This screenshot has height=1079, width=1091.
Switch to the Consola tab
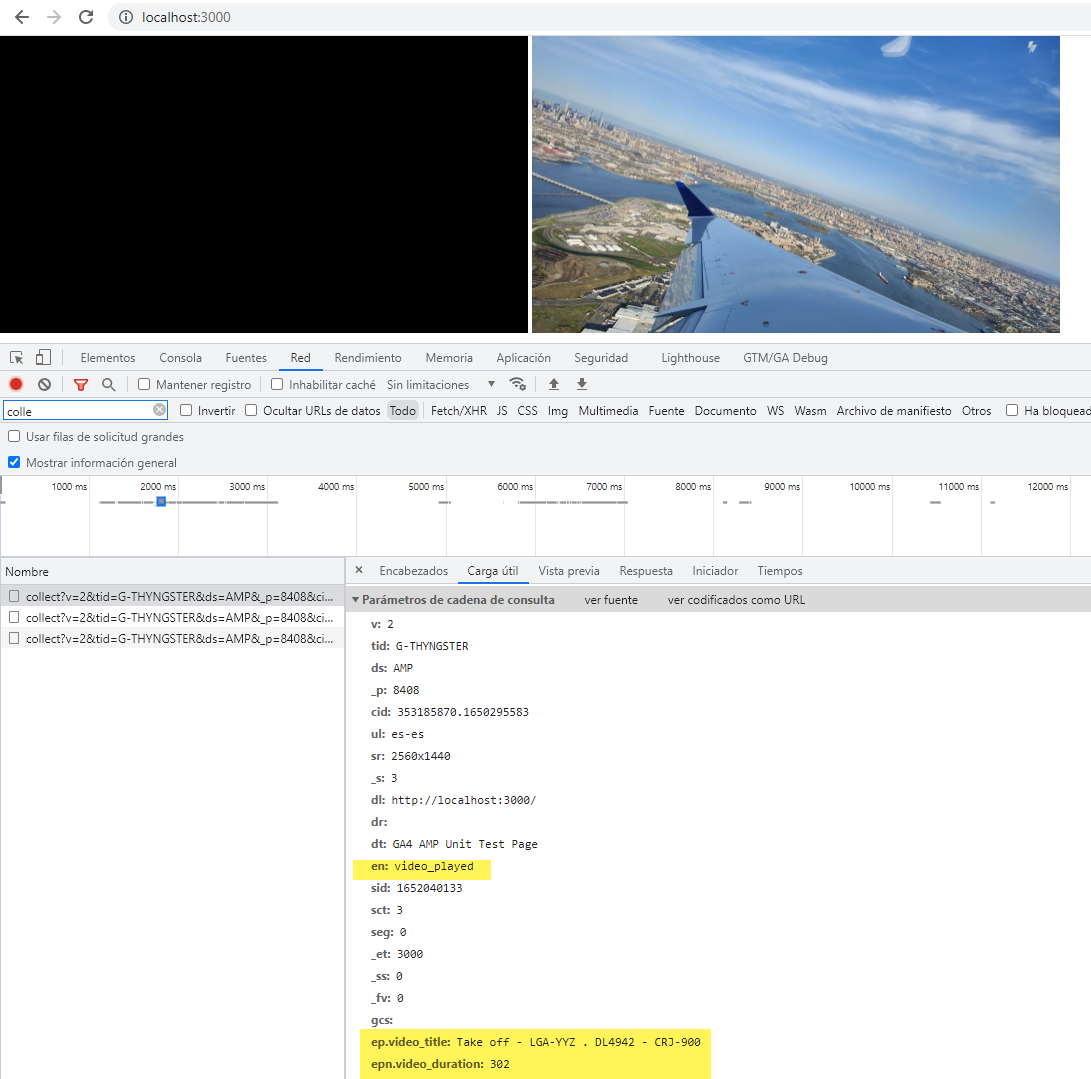[180, 358]
